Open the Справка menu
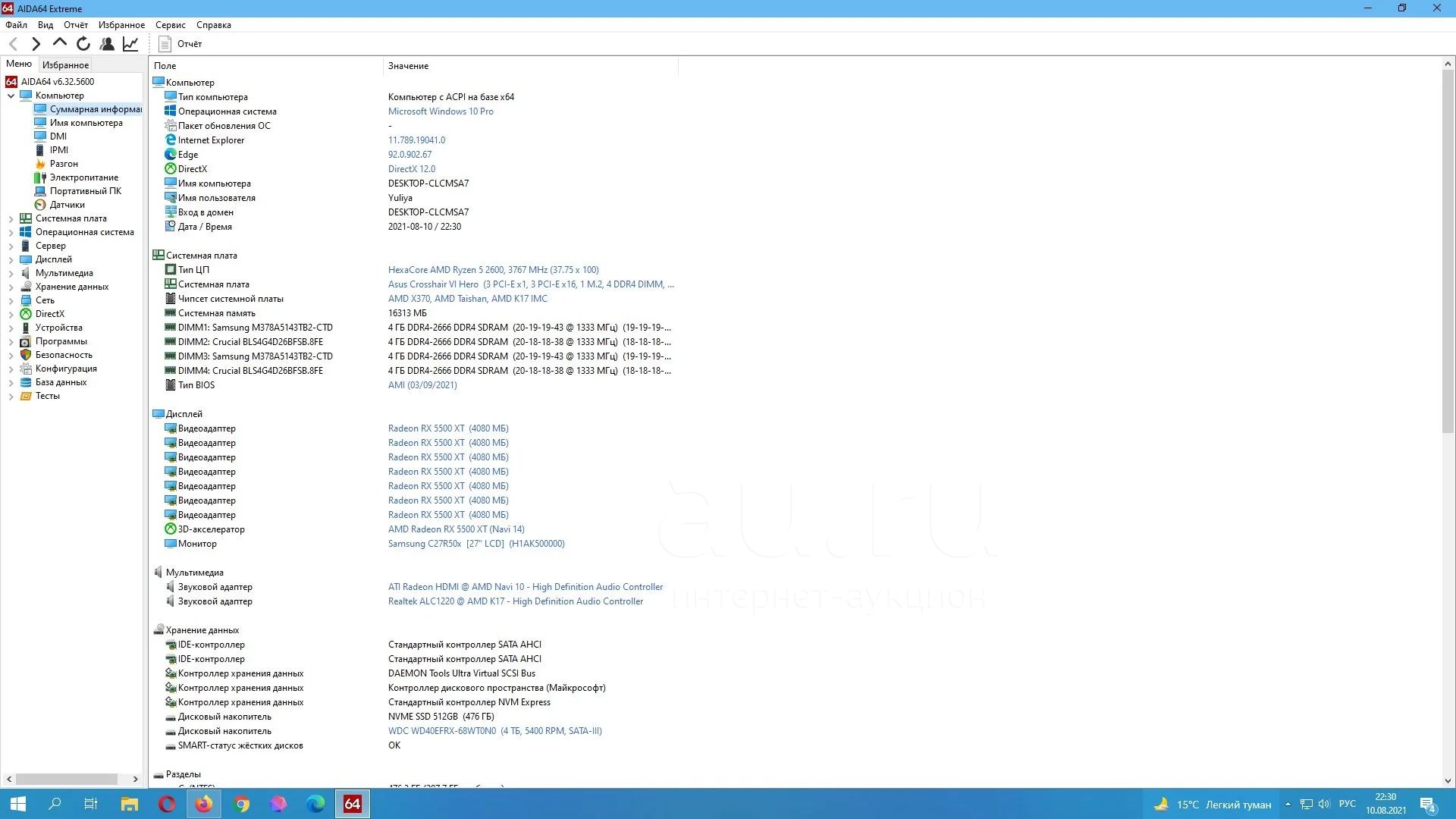This screenshot has height=819, width=1456. point(214,25)
